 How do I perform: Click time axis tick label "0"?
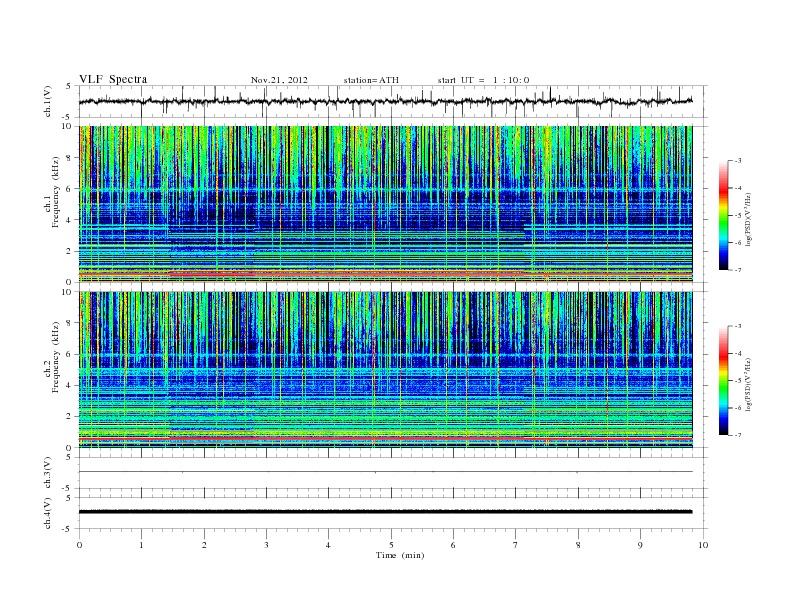79,545
